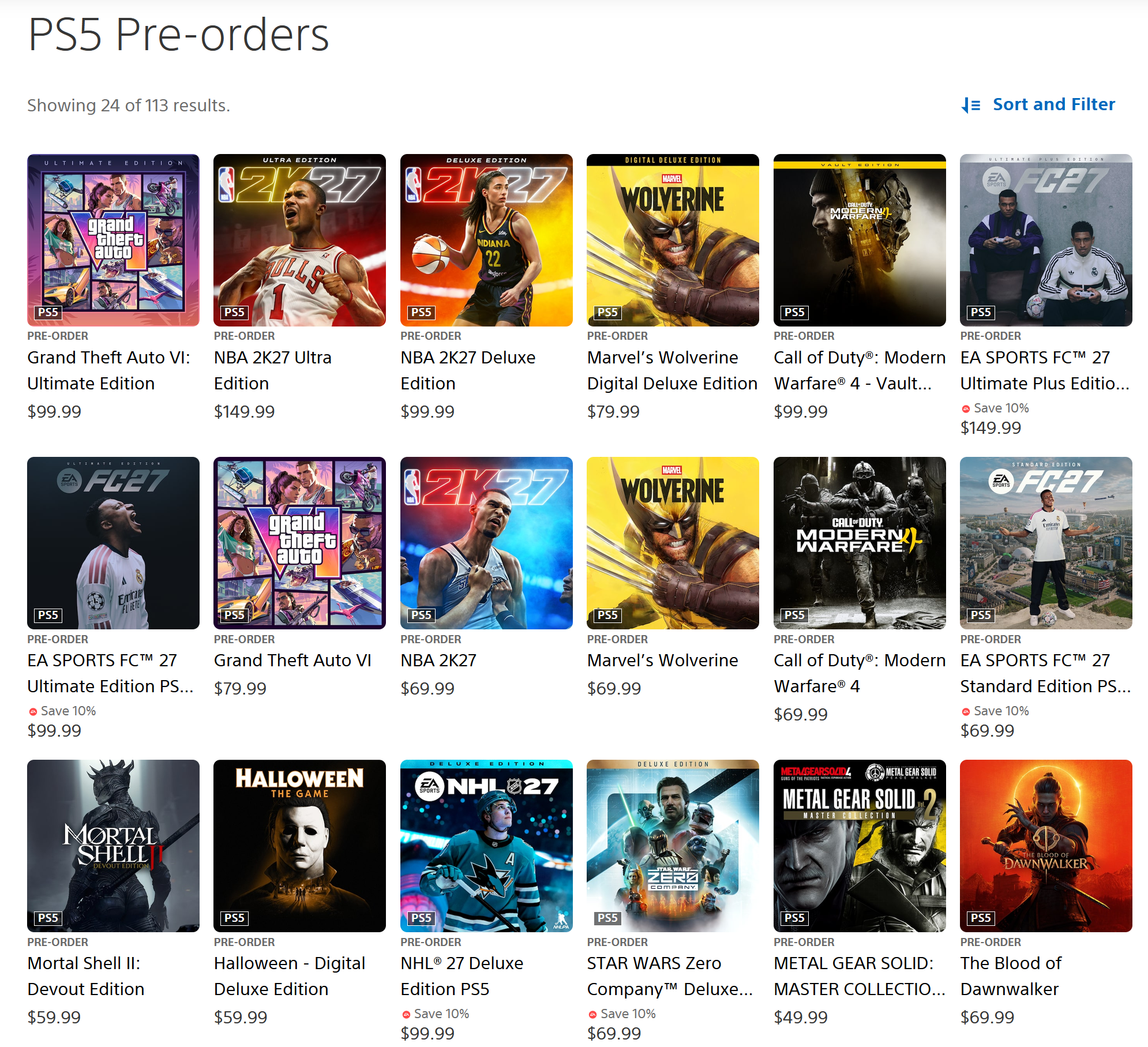Open STAR WARS Zero Company Deluxe title
Screen dimensions: 1148x1047
point(670,976)
